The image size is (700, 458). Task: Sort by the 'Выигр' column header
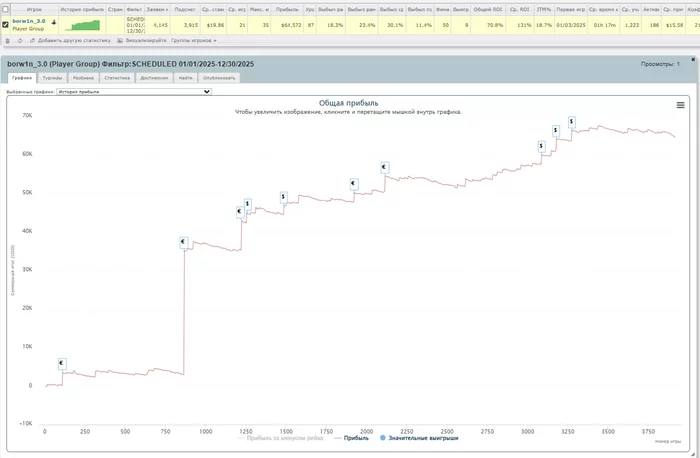(461, 9)
